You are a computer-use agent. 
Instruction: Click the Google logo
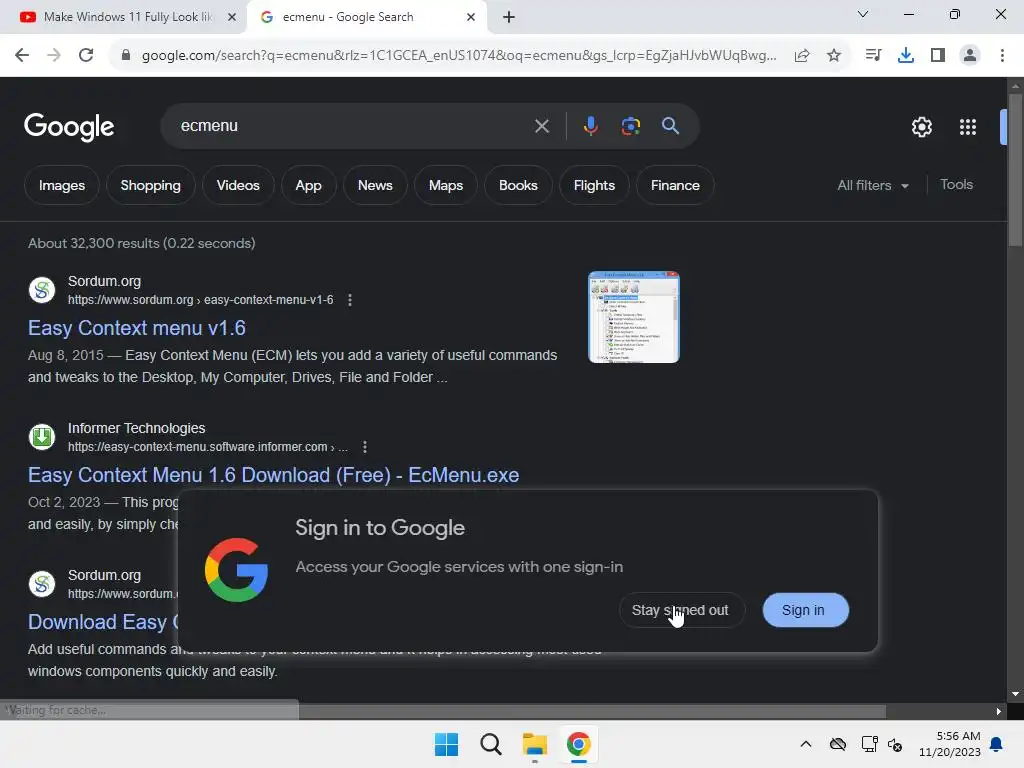tap(69, 127)
